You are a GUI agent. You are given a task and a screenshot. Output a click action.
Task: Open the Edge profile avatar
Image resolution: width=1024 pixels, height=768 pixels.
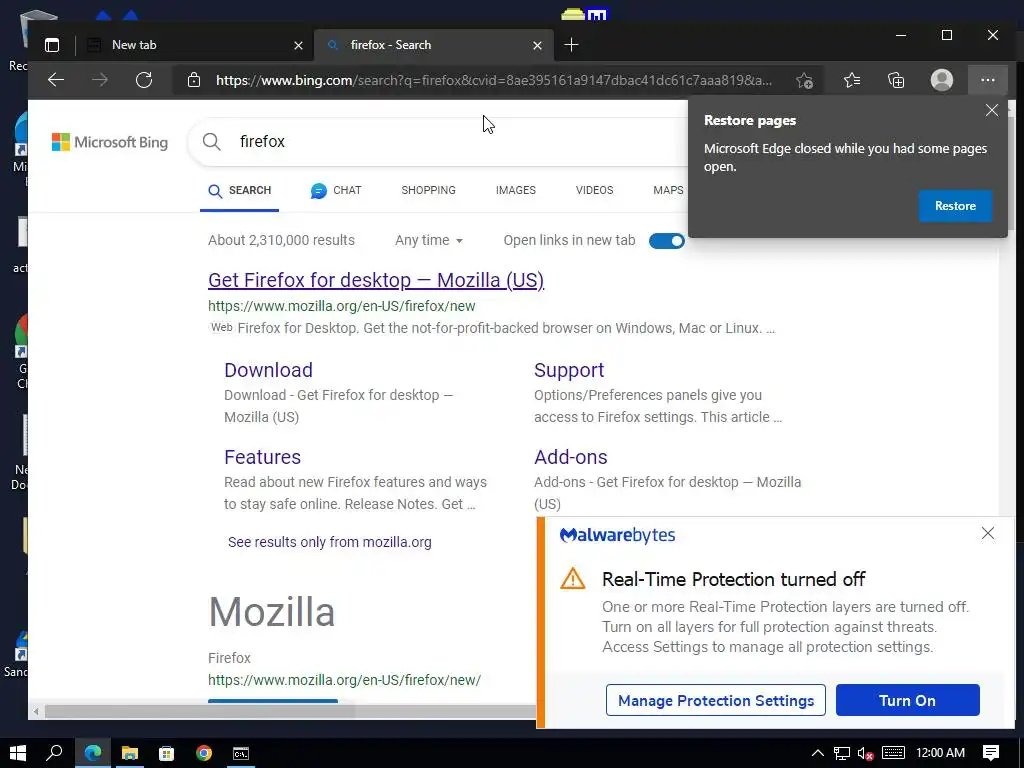coord(942,80)
